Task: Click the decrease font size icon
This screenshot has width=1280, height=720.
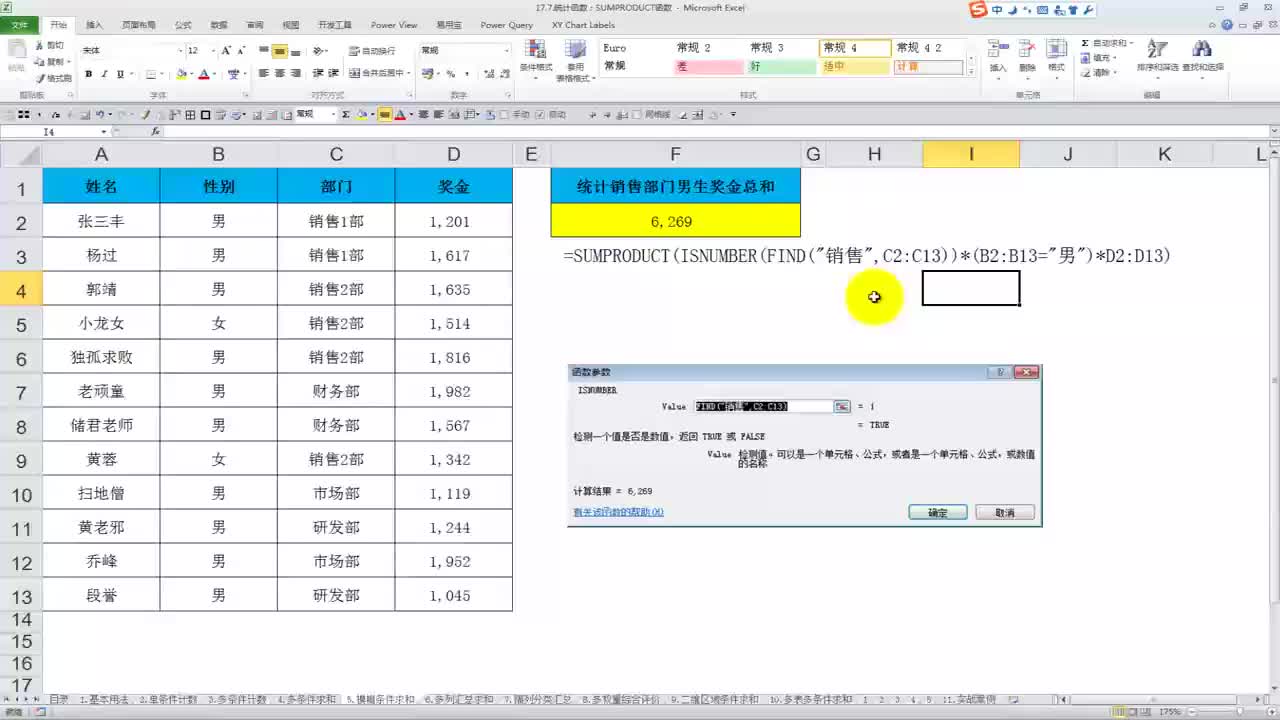Action: [241, 50]
